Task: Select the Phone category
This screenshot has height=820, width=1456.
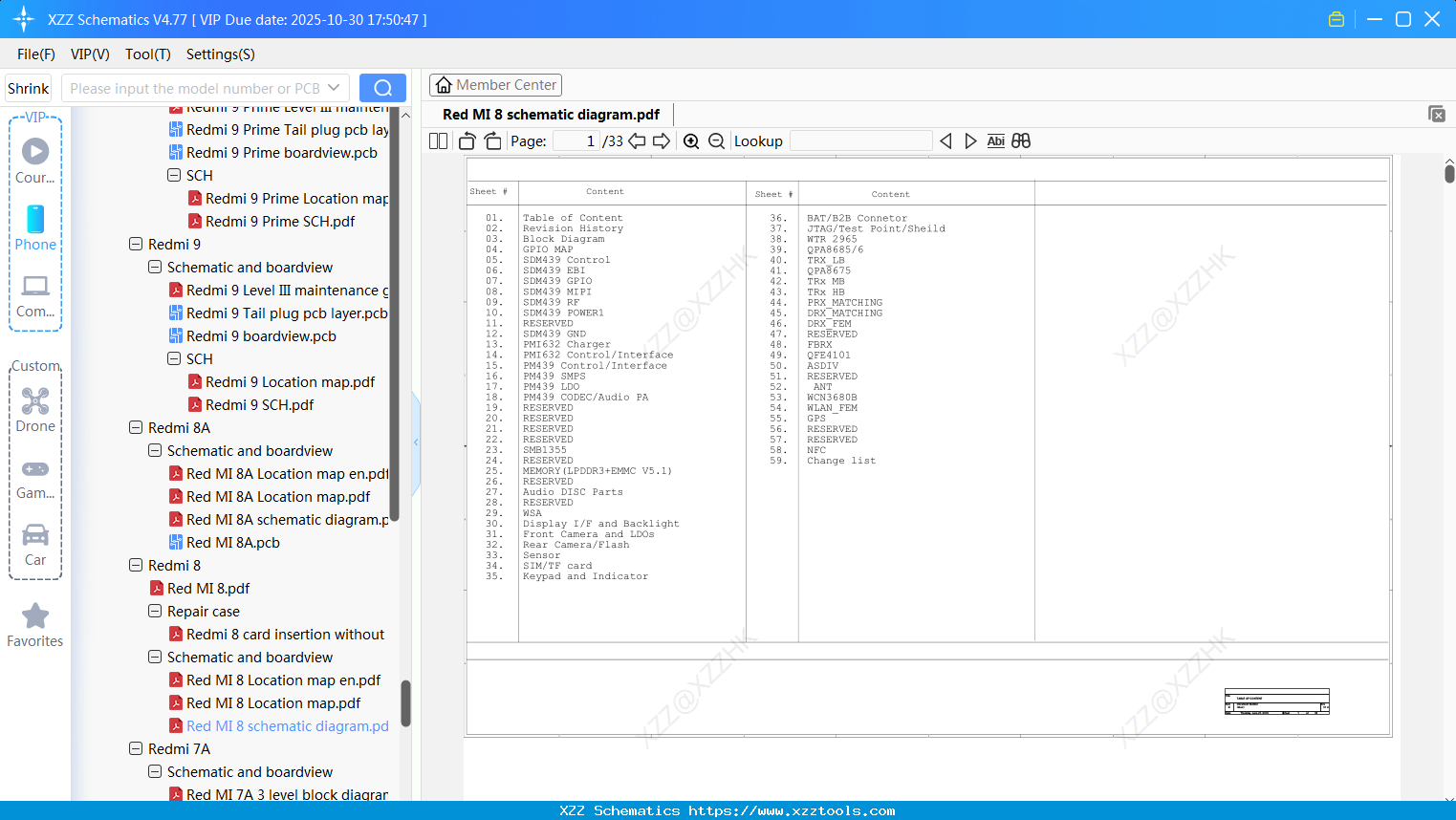Action: coord(35,227)
